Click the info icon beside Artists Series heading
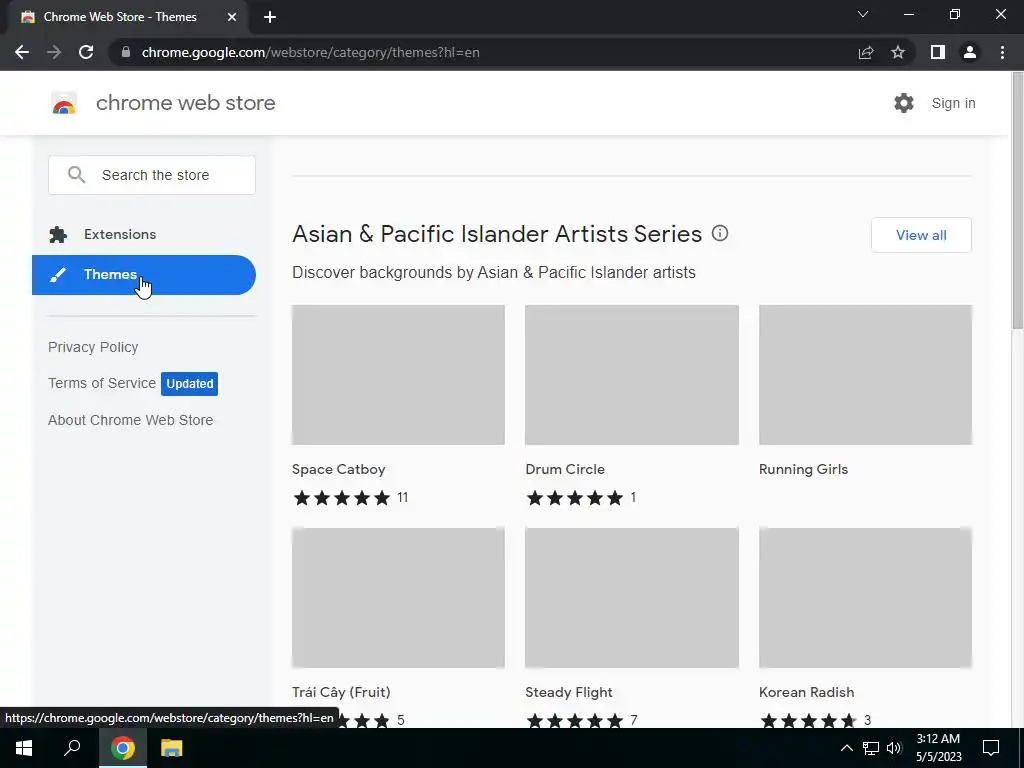 tap(720, 233)
